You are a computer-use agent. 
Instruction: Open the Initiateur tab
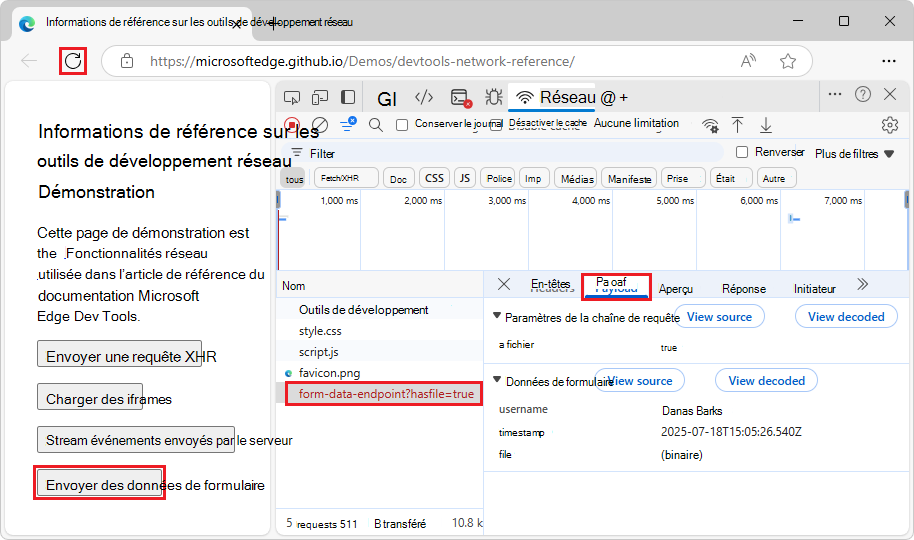coord(814,289)
